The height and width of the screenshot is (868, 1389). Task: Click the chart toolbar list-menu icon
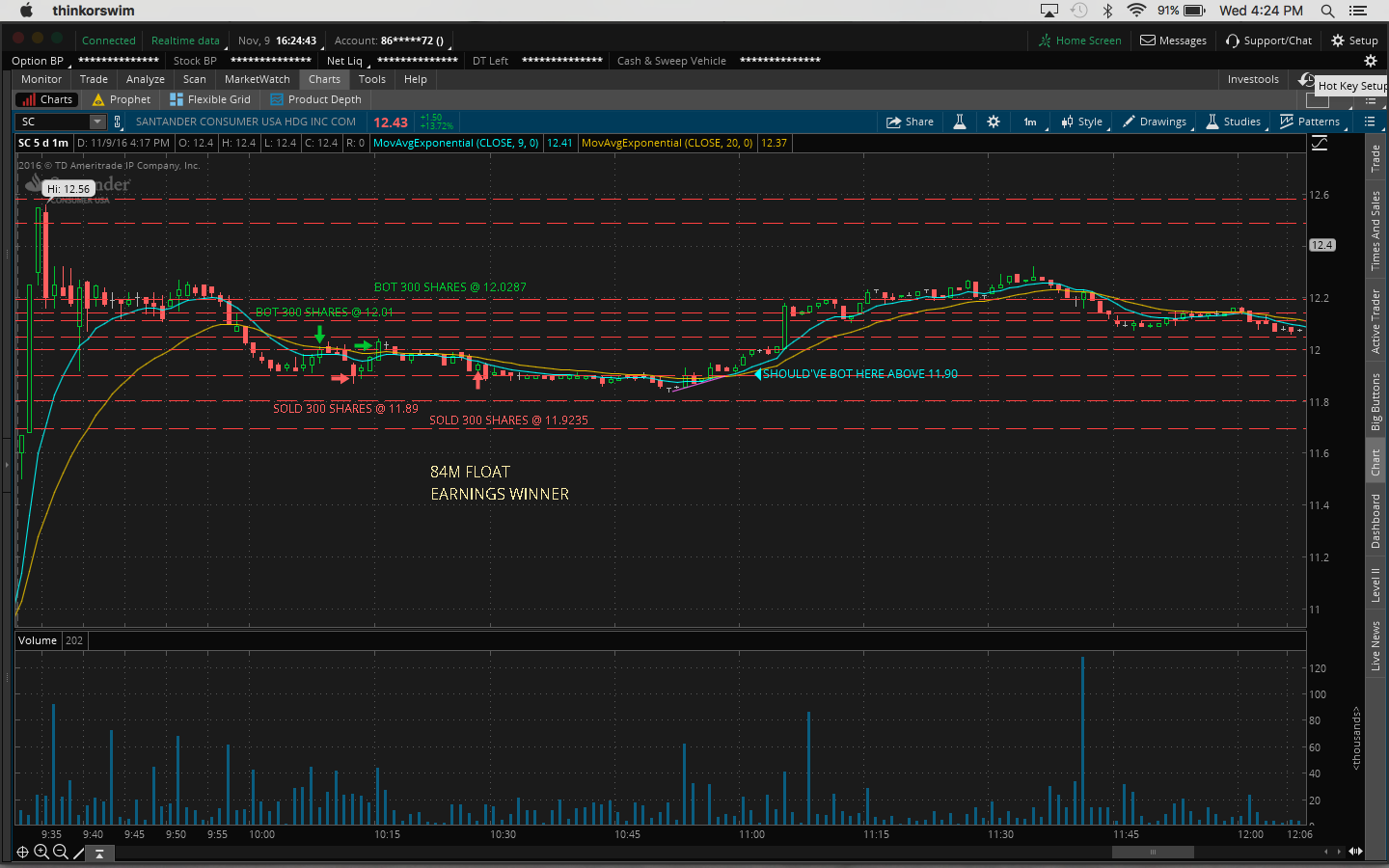click(x=1370, y=122)
